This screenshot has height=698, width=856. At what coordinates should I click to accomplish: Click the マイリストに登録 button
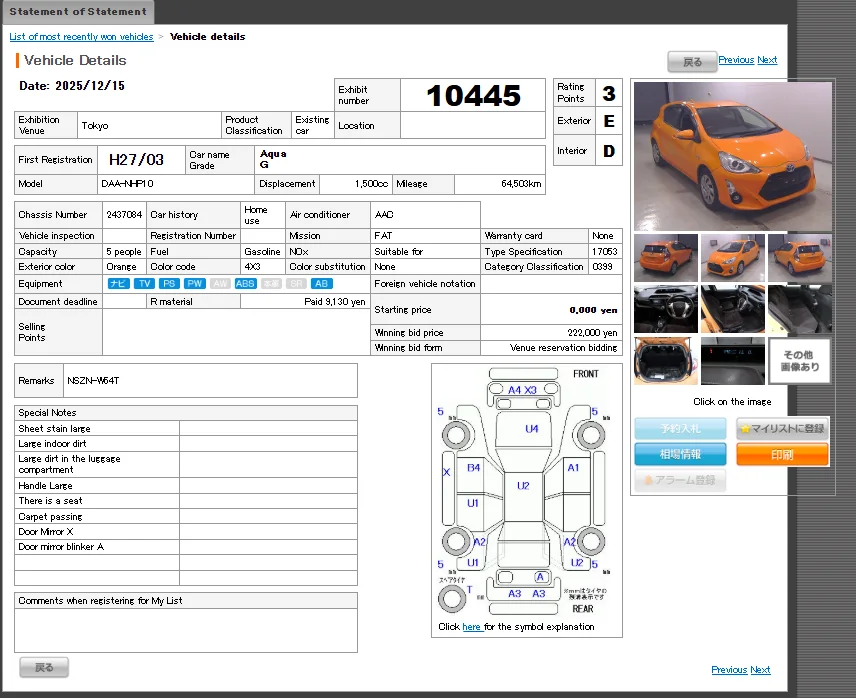click(782, 428)
